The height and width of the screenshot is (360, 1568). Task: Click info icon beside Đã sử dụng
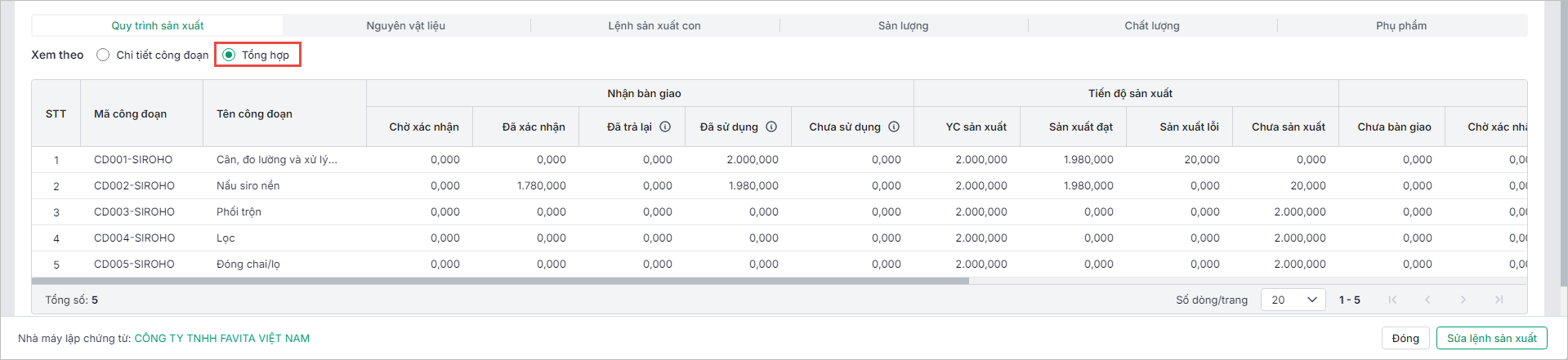tap(771, 127)
